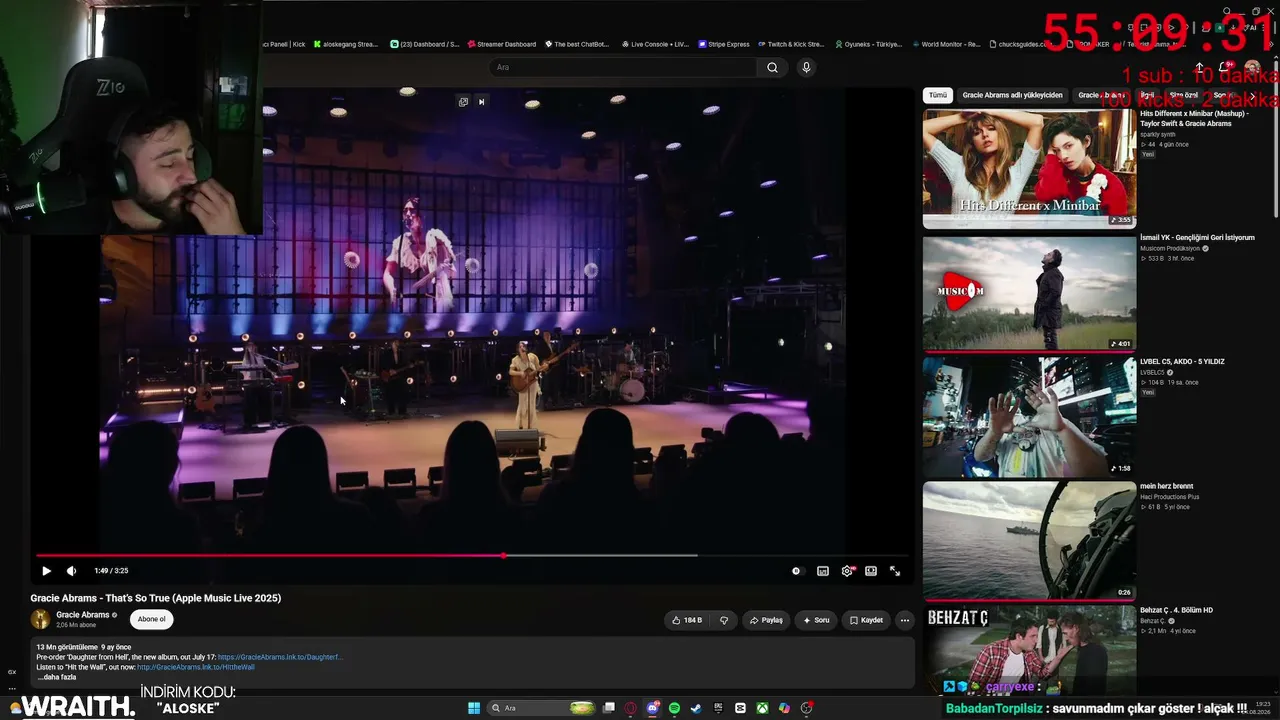The image size is (1280, 720).
Task: Subscribe with the Abone ol button
Action: point(152,619)
